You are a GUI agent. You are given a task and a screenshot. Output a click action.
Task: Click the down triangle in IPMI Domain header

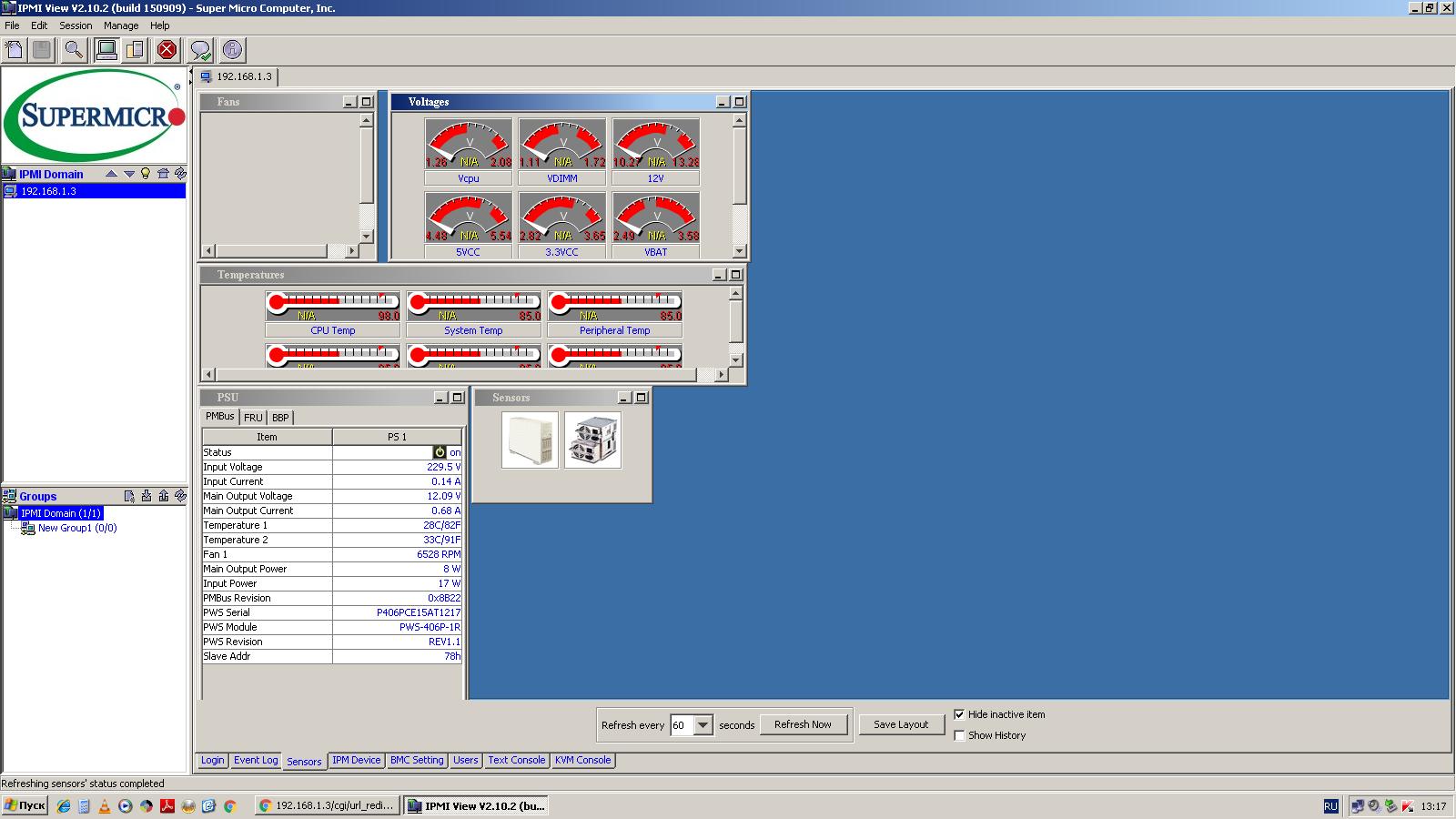(129, 174)
